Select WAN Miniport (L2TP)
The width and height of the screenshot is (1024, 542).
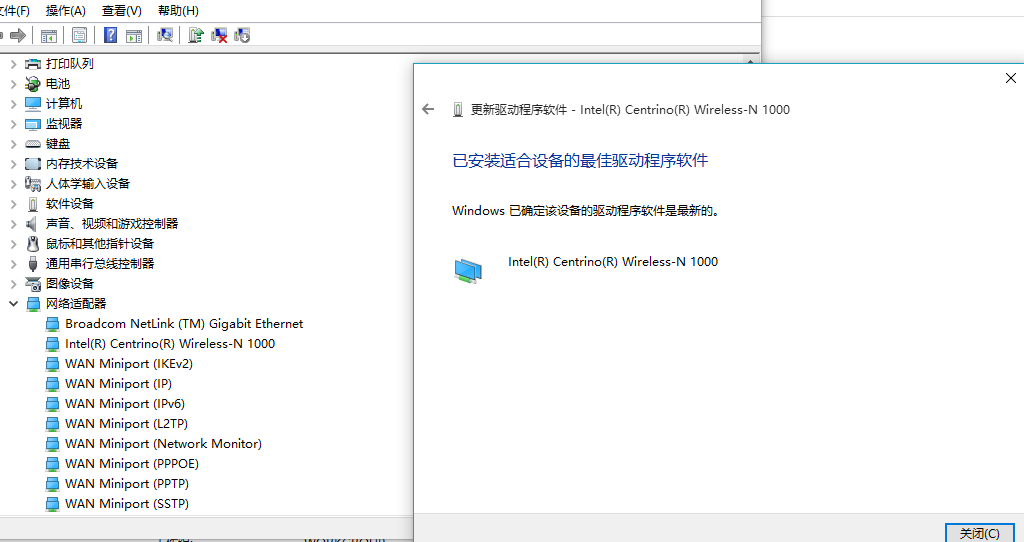tap(126, 424)
